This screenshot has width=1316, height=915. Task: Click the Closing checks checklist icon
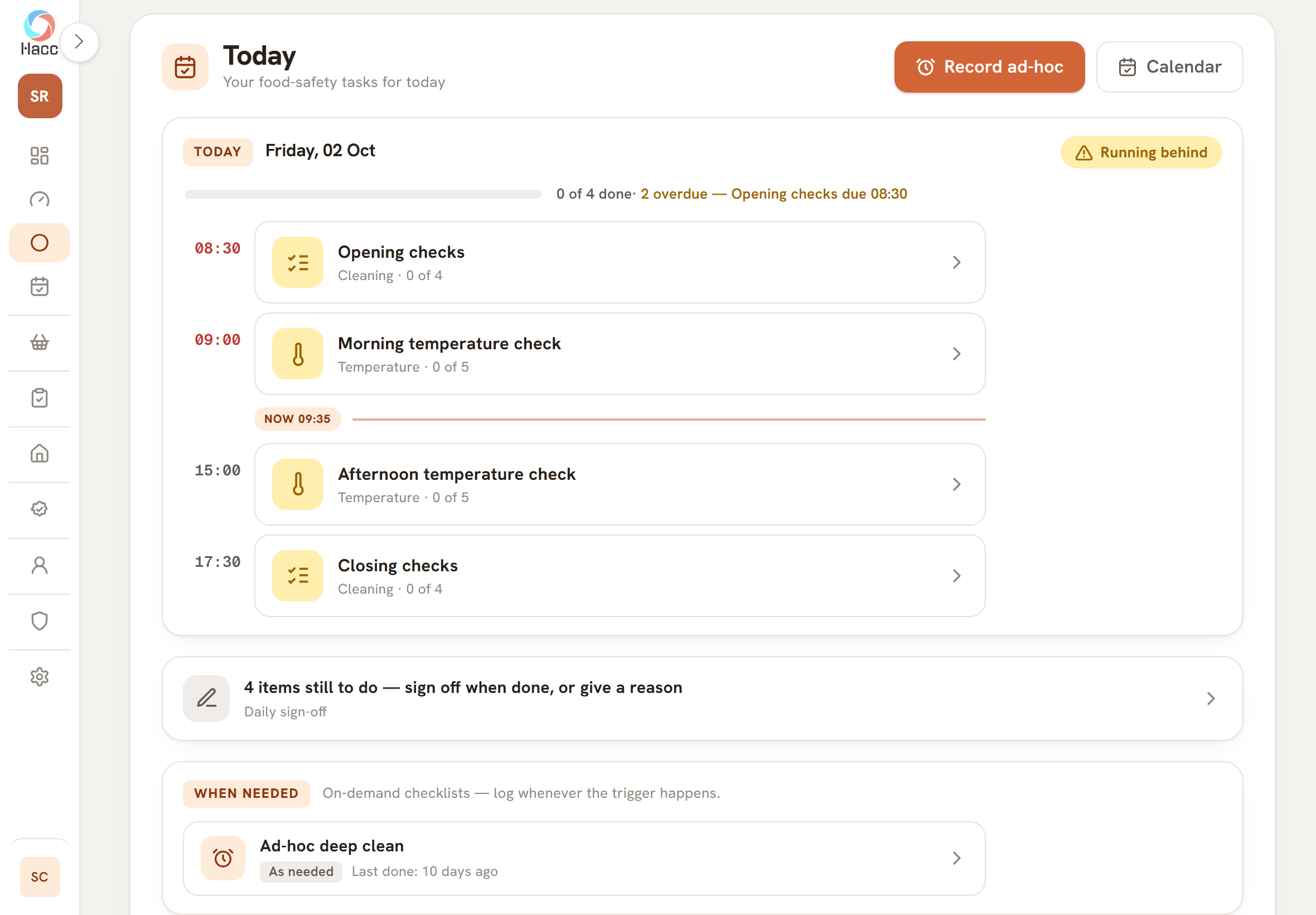point(298,576)
